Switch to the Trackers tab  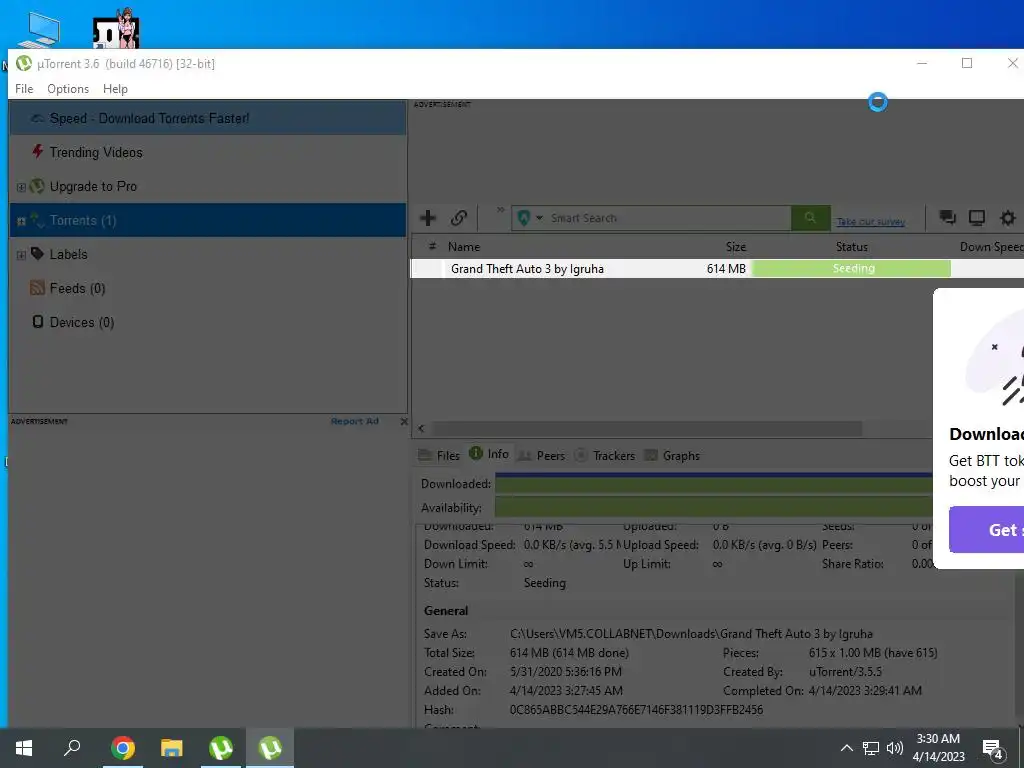[x=605, y=455]
